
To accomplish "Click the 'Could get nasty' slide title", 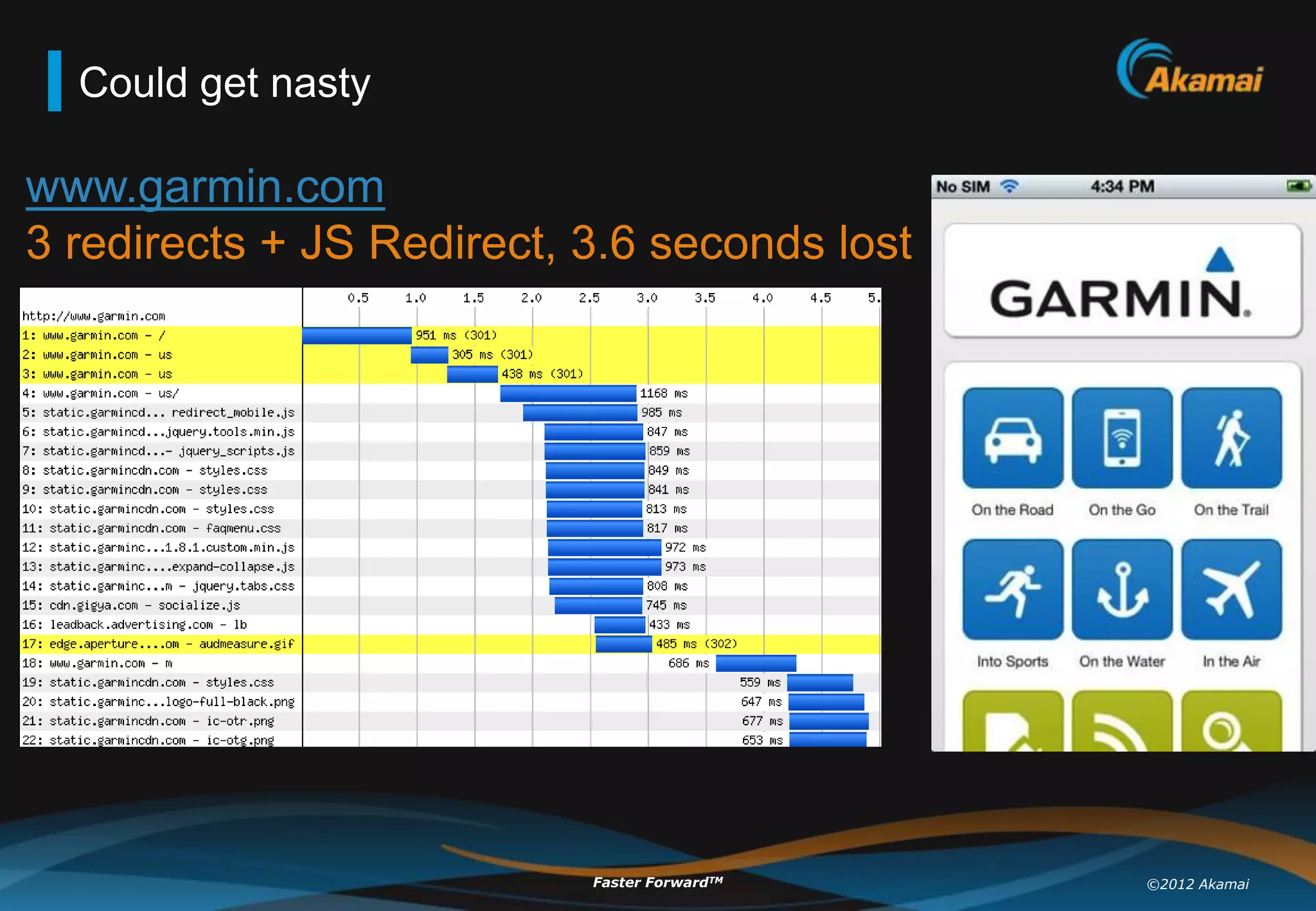I will pyautogui.click(x=225, y=84).
